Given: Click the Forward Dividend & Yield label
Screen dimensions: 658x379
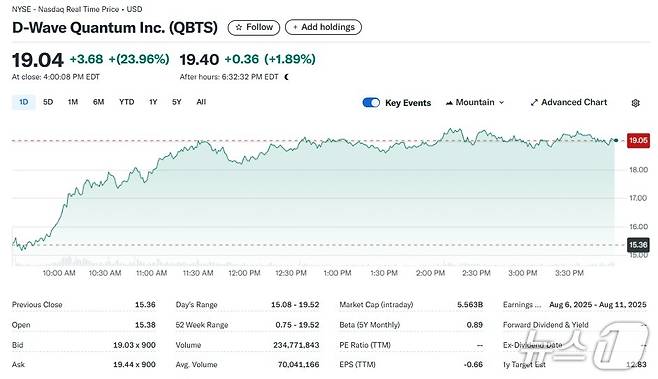Looking at the screenshot, I should (546, 325).
